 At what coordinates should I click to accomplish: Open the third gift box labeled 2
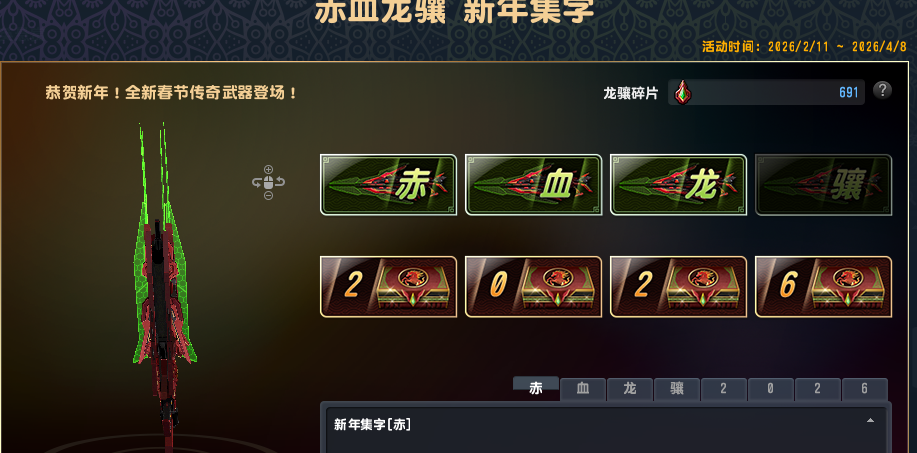(678, 287)
